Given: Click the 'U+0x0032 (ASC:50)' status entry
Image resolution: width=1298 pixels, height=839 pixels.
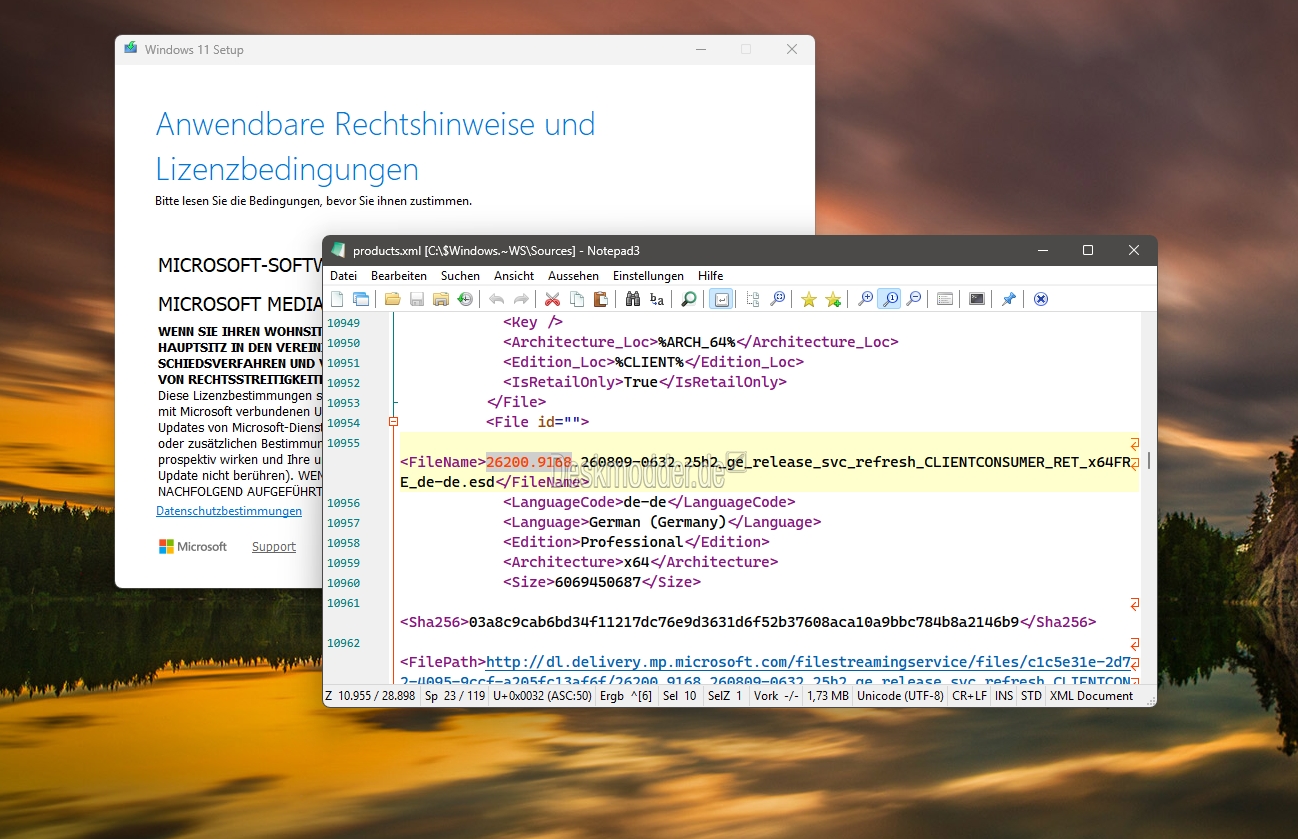Looking at the screenshot, I should (543, 696).
